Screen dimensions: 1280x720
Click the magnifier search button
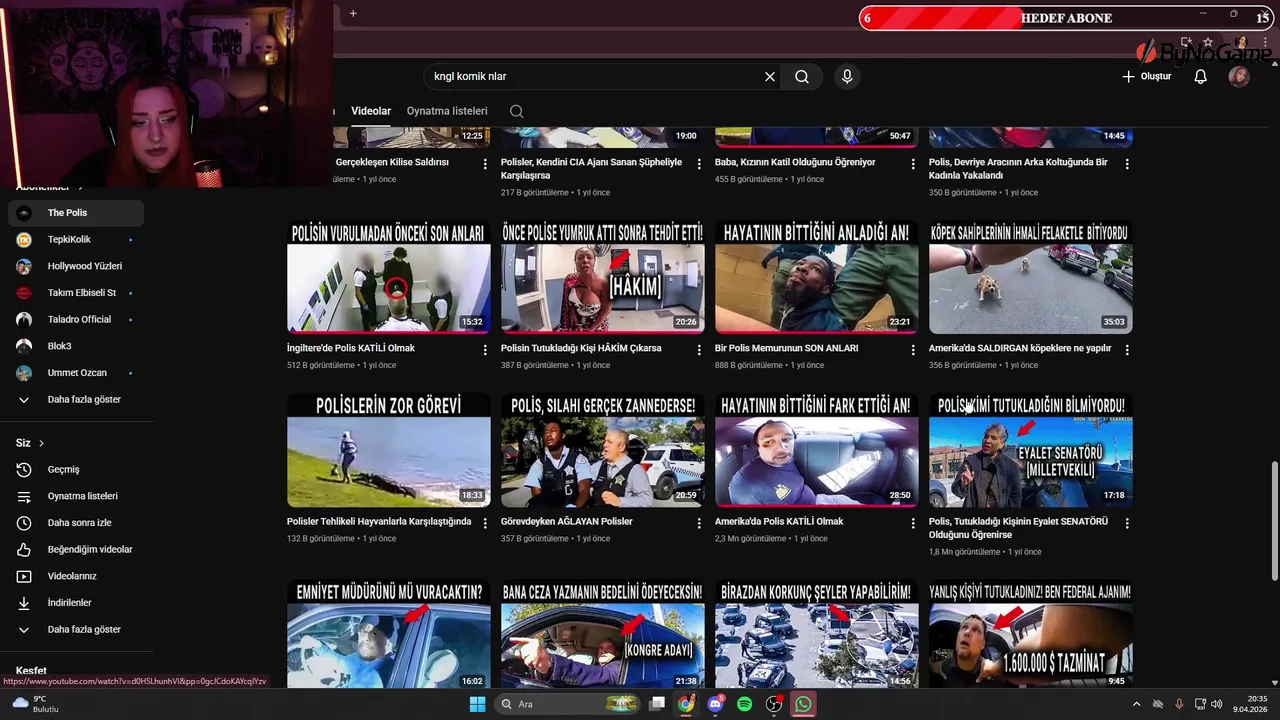tap(802, 77)
